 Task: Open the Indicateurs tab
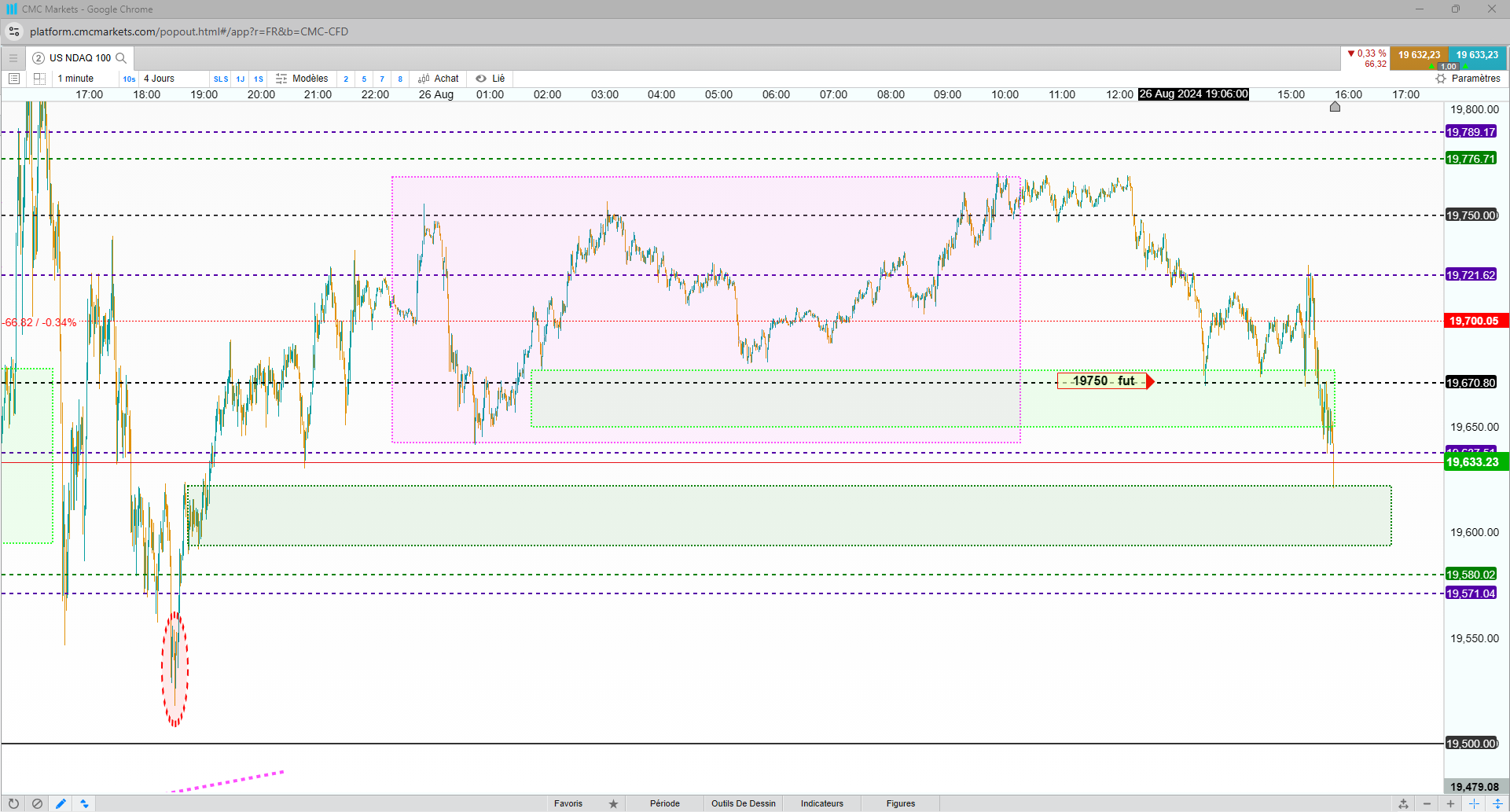(x=822, y=803)
